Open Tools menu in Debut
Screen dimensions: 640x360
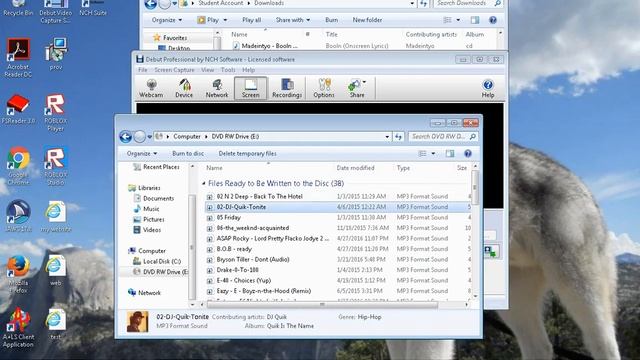228,70
